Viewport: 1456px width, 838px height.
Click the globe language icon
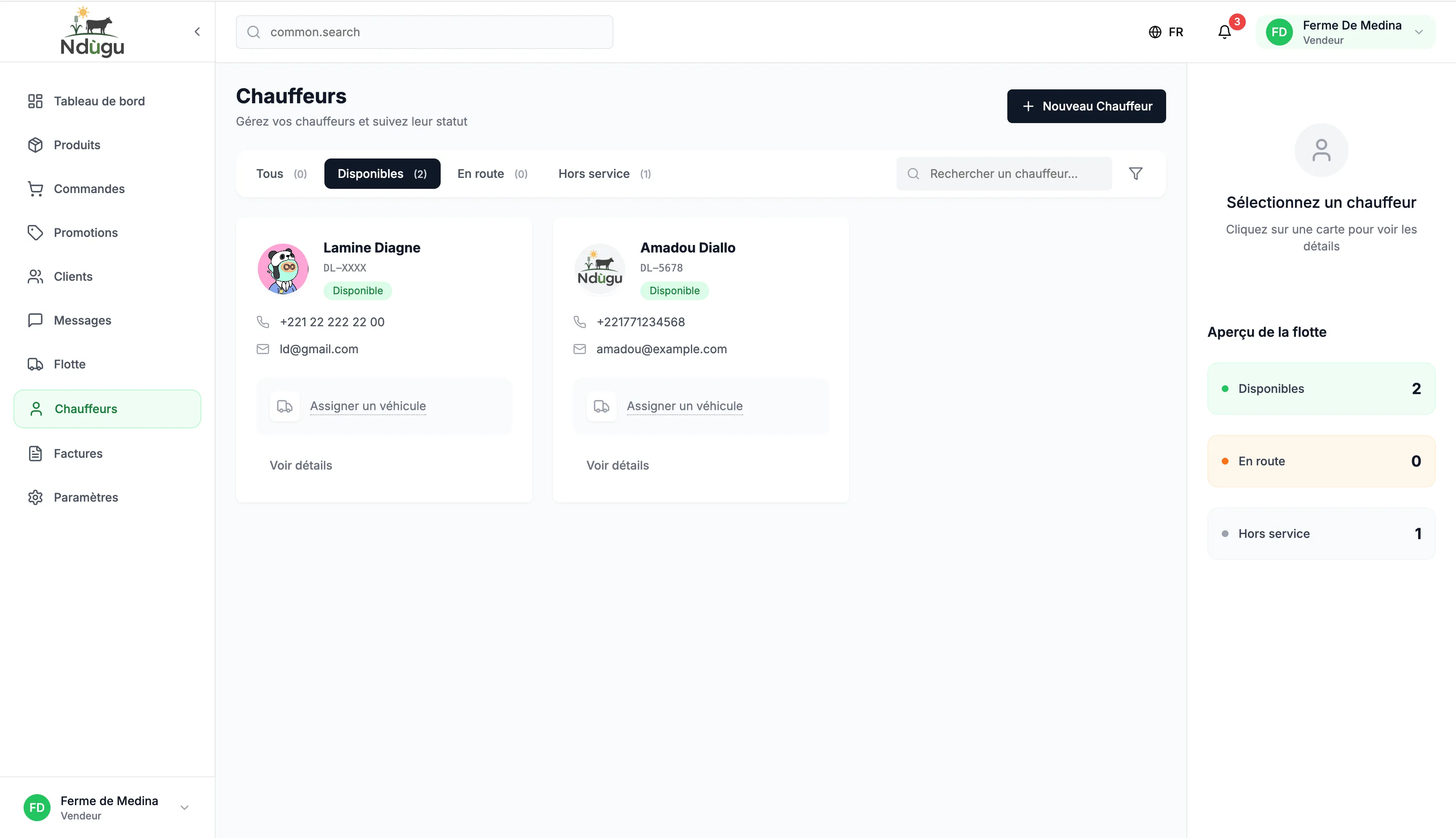(1155, 32)
